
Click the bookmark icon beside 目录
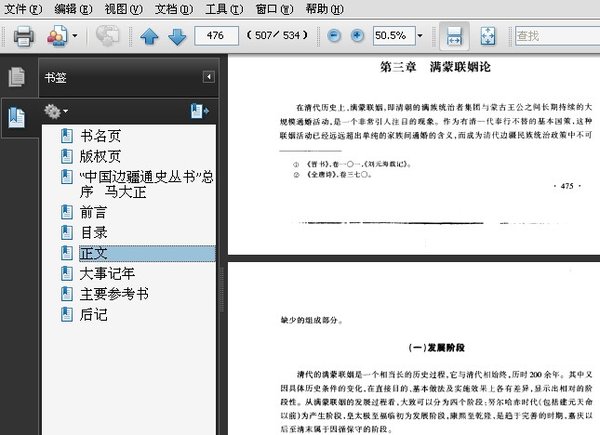(x=67, y=233)
